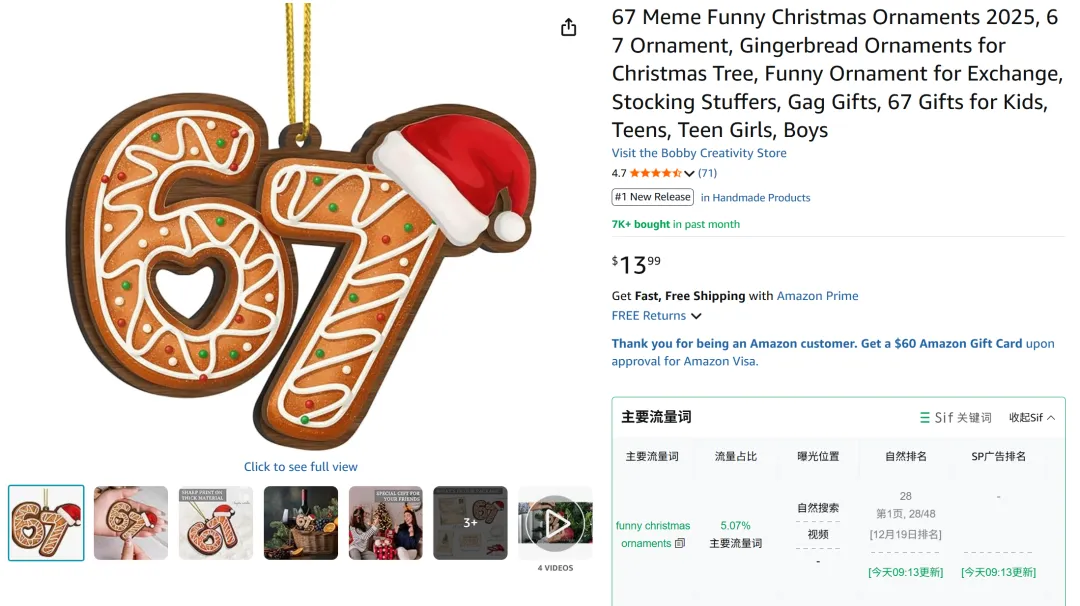Open the Sif 关键词 menu icon

coord(925,418)
